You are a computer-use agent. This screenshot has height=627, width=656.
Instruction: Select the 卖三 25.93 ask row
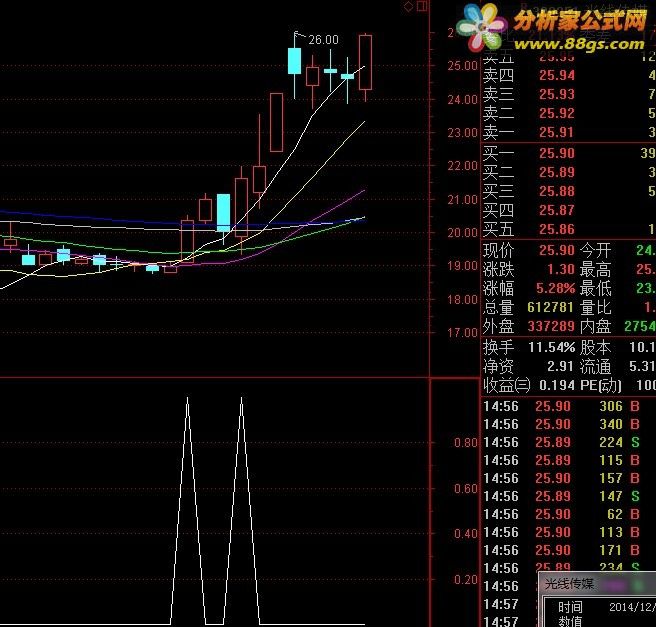(569, 94)
